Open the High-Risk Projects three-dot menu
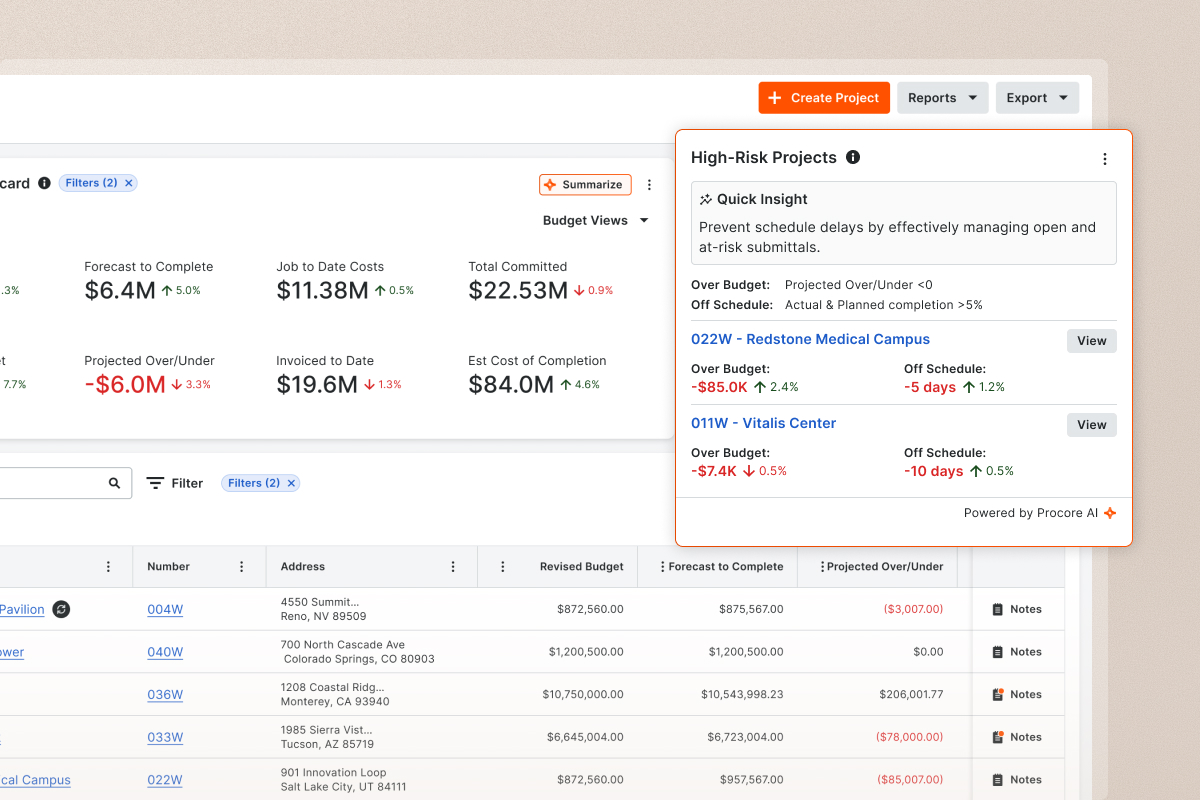1200x800 pixels. click(1105, 159)
